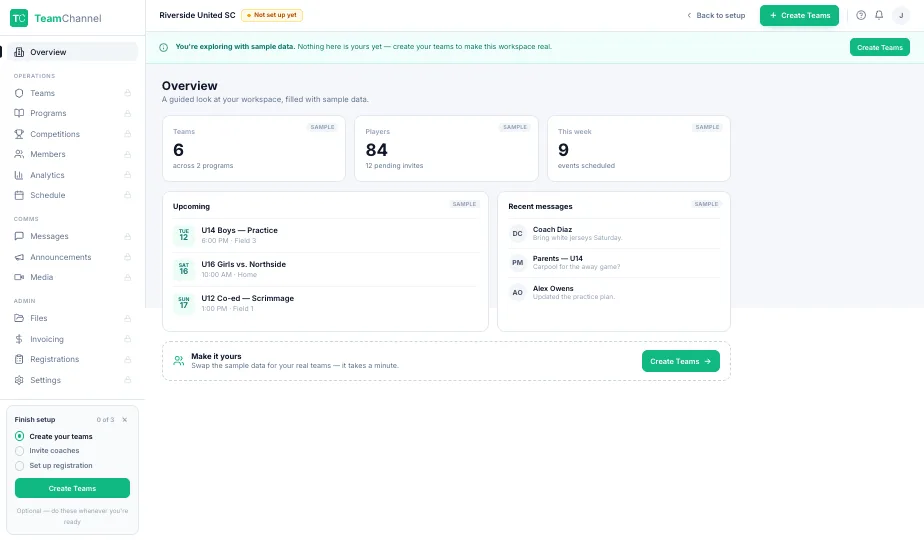Click the lock icon beside Messages
This screenshot has width=924, height=540.
(x=127, y=236)
